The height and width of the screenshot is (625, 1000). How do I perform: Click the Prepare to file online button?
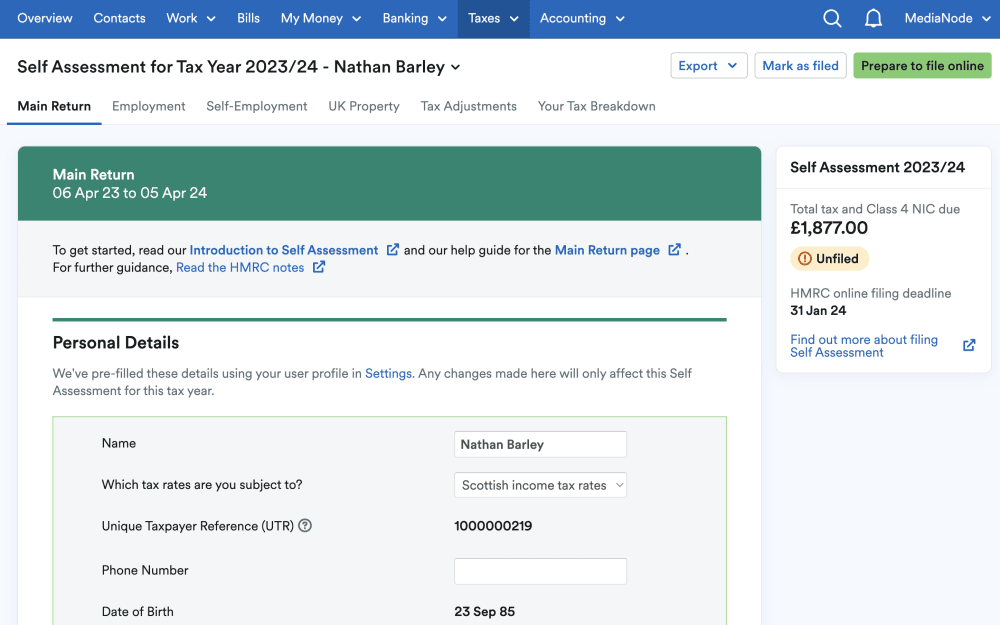click(x=922, y=66)
